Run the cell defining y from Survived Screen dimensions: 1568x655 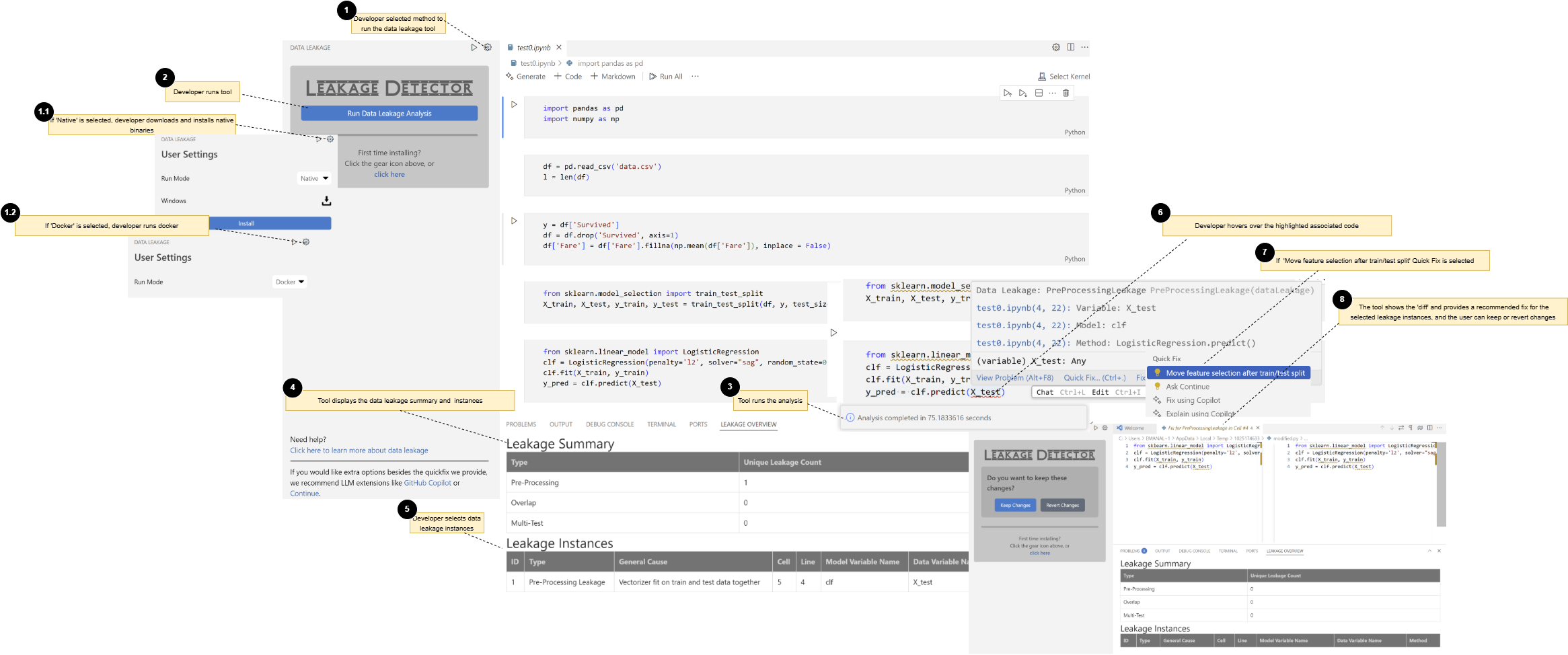pyautogui.click(x=514, y=221)
